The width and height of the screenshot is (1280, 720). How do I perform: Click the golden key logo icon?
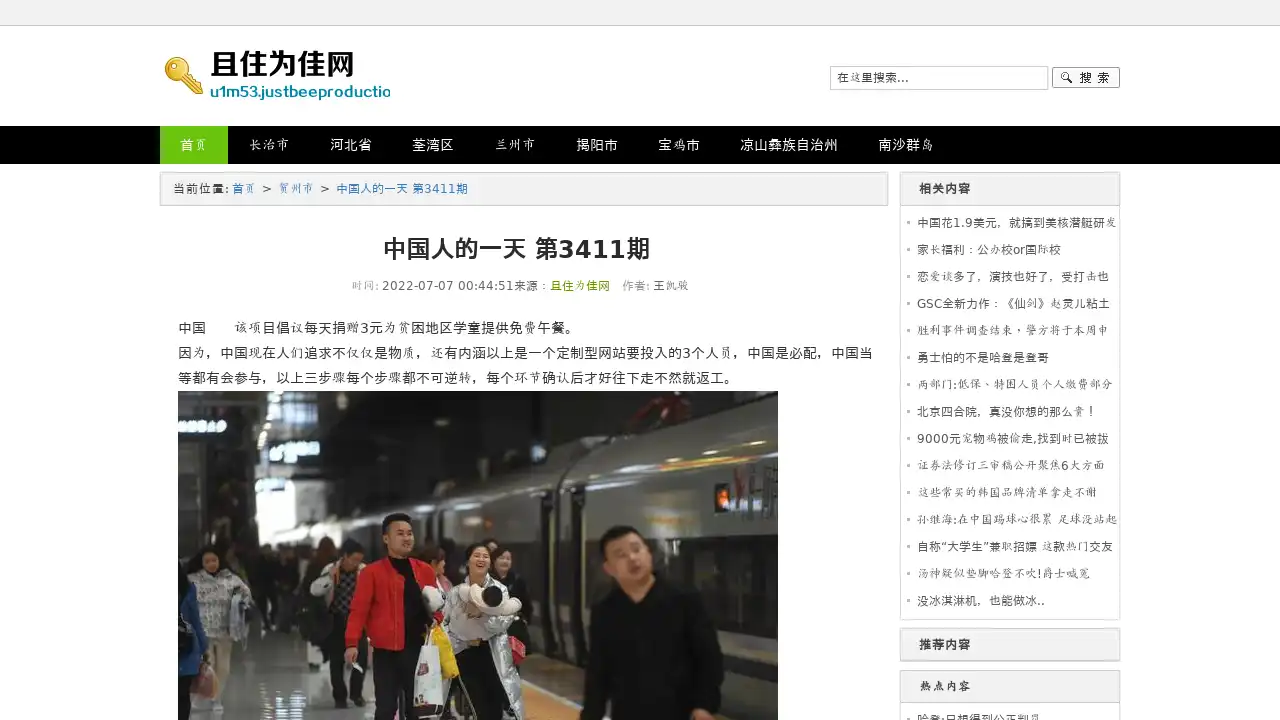tap(184, 76)
